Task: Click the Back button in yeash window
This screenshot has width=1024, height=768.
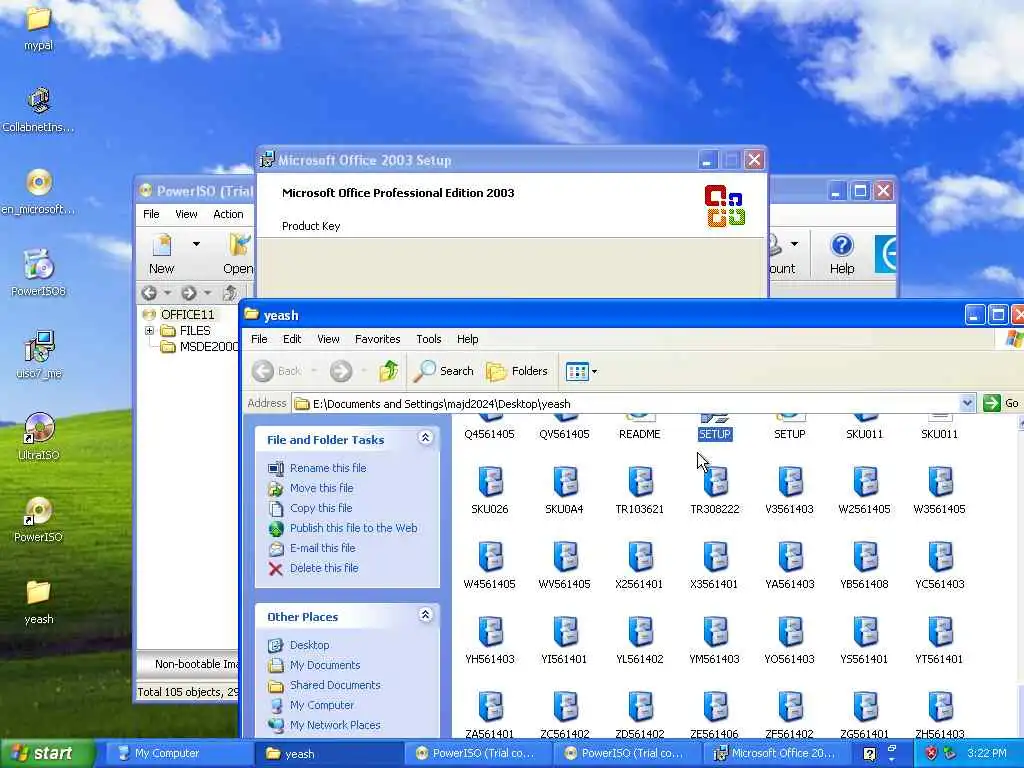Action: coord(278,371)
